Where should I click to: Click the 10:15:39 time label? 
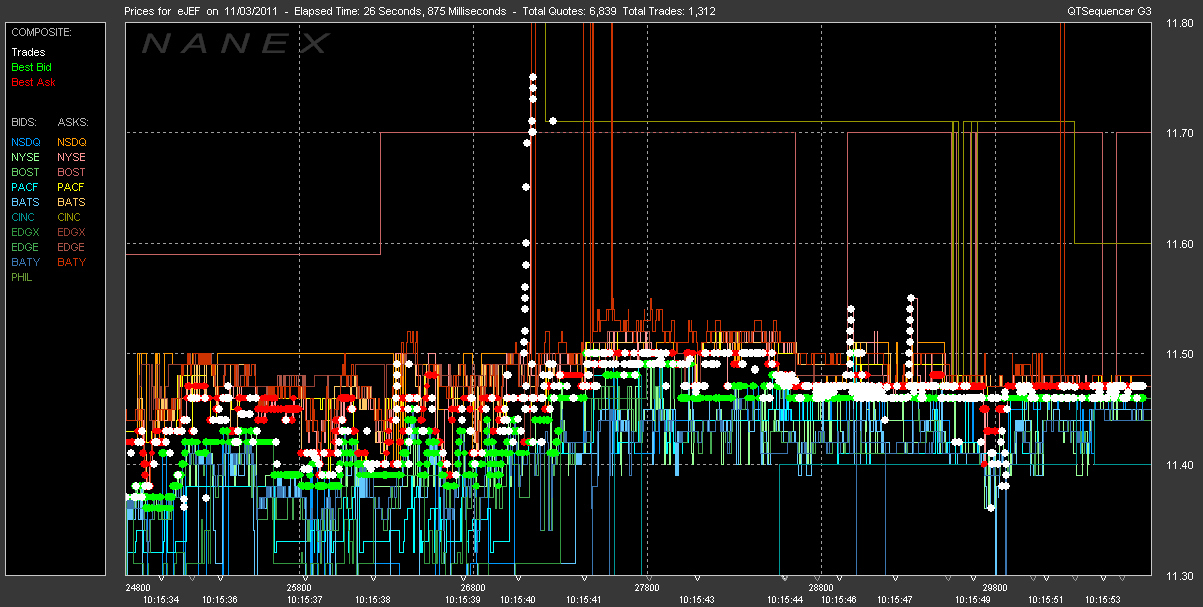(x=463, y=600)
